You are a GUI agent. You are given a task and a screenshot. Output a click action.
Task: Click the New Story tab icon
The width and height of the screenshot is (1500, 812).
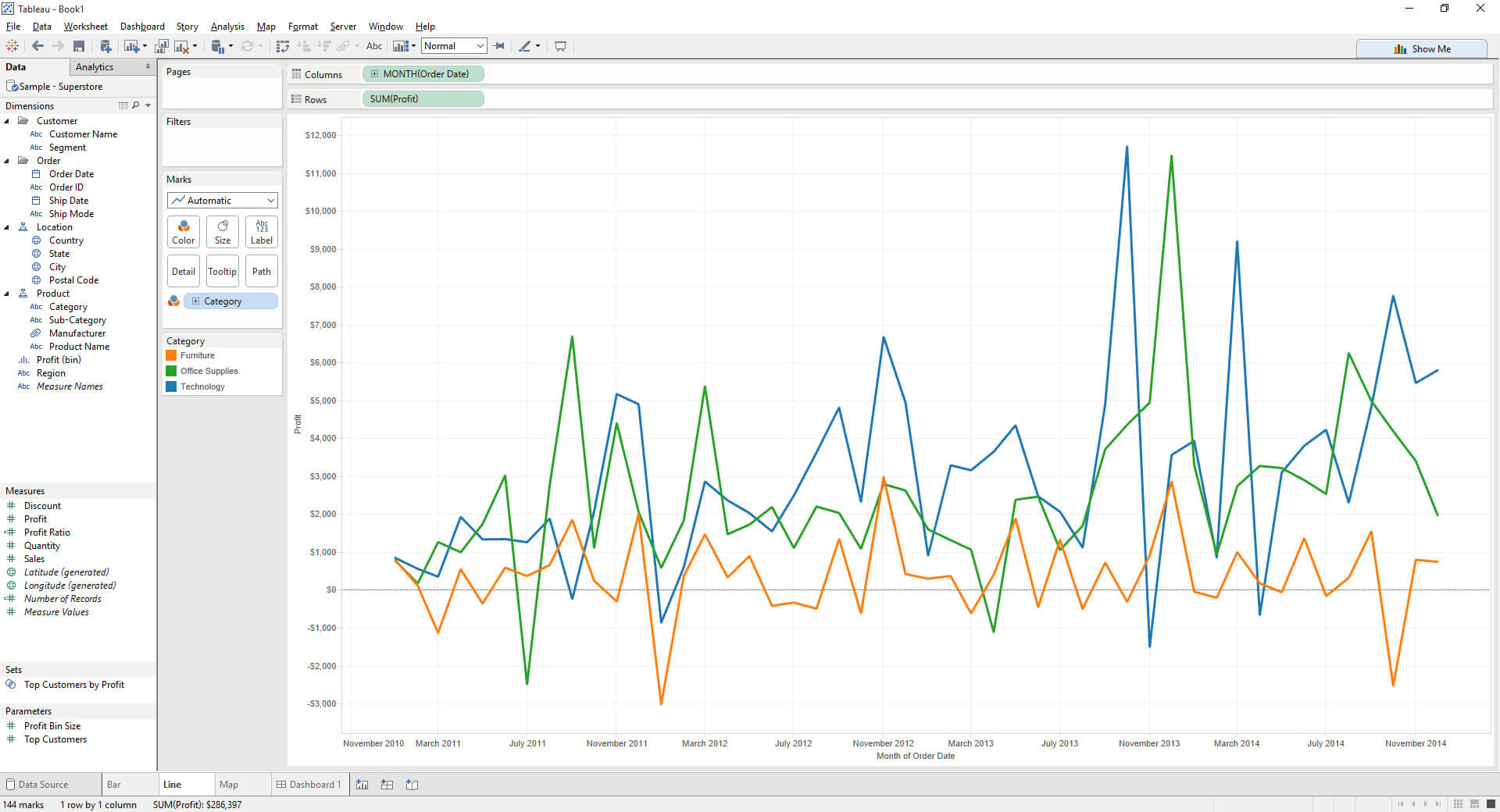click(x=412, y=785)
